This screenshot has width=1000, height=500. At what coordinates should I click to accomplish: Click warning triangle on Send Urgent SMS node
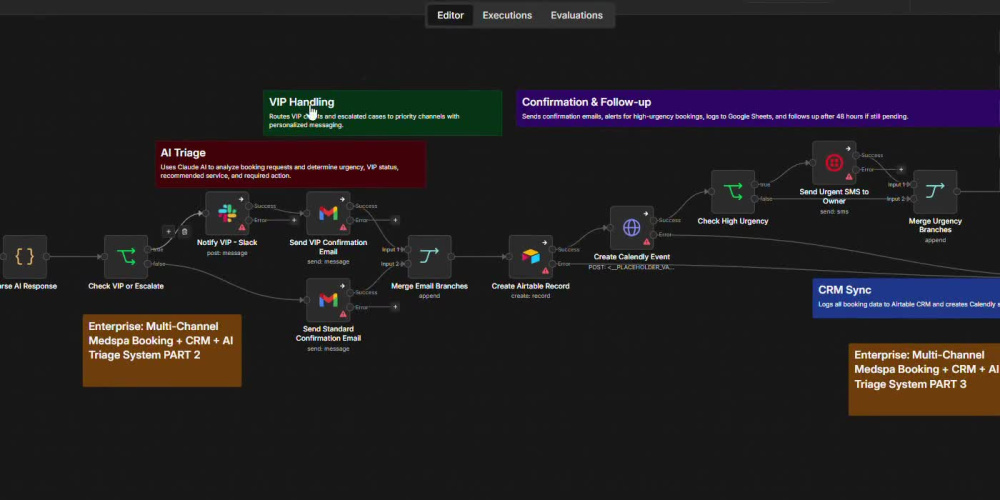pyautogui.click(x=849, y=177)
